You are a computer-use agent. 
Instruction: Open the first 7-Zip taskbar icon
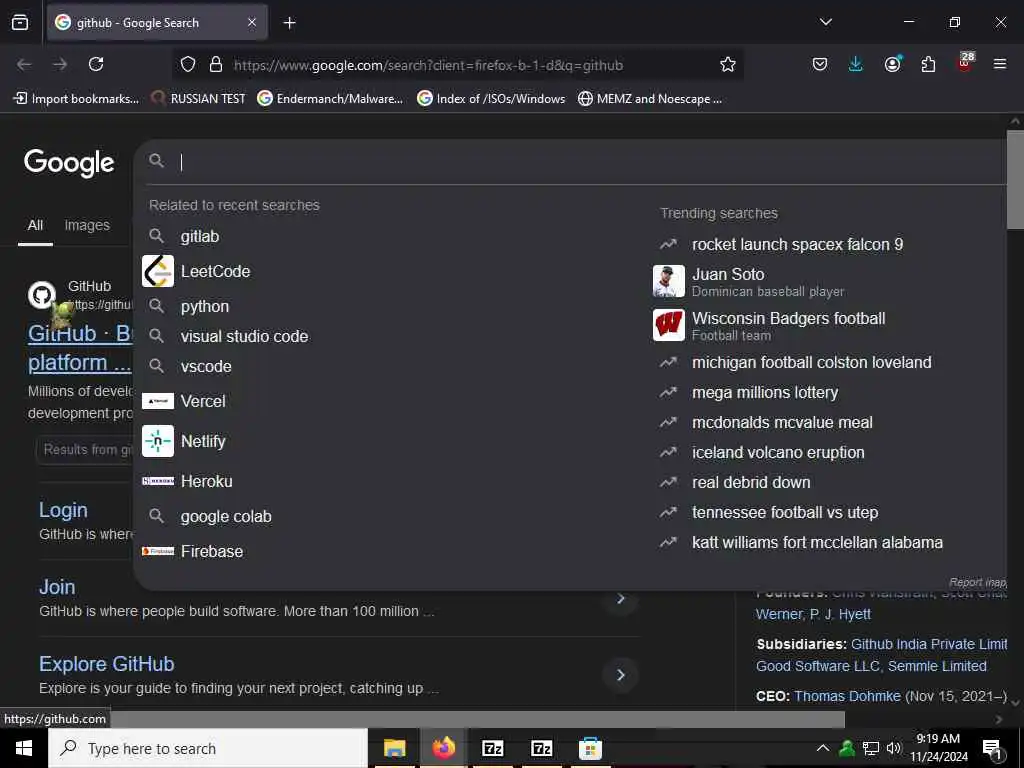click(492, 748)
